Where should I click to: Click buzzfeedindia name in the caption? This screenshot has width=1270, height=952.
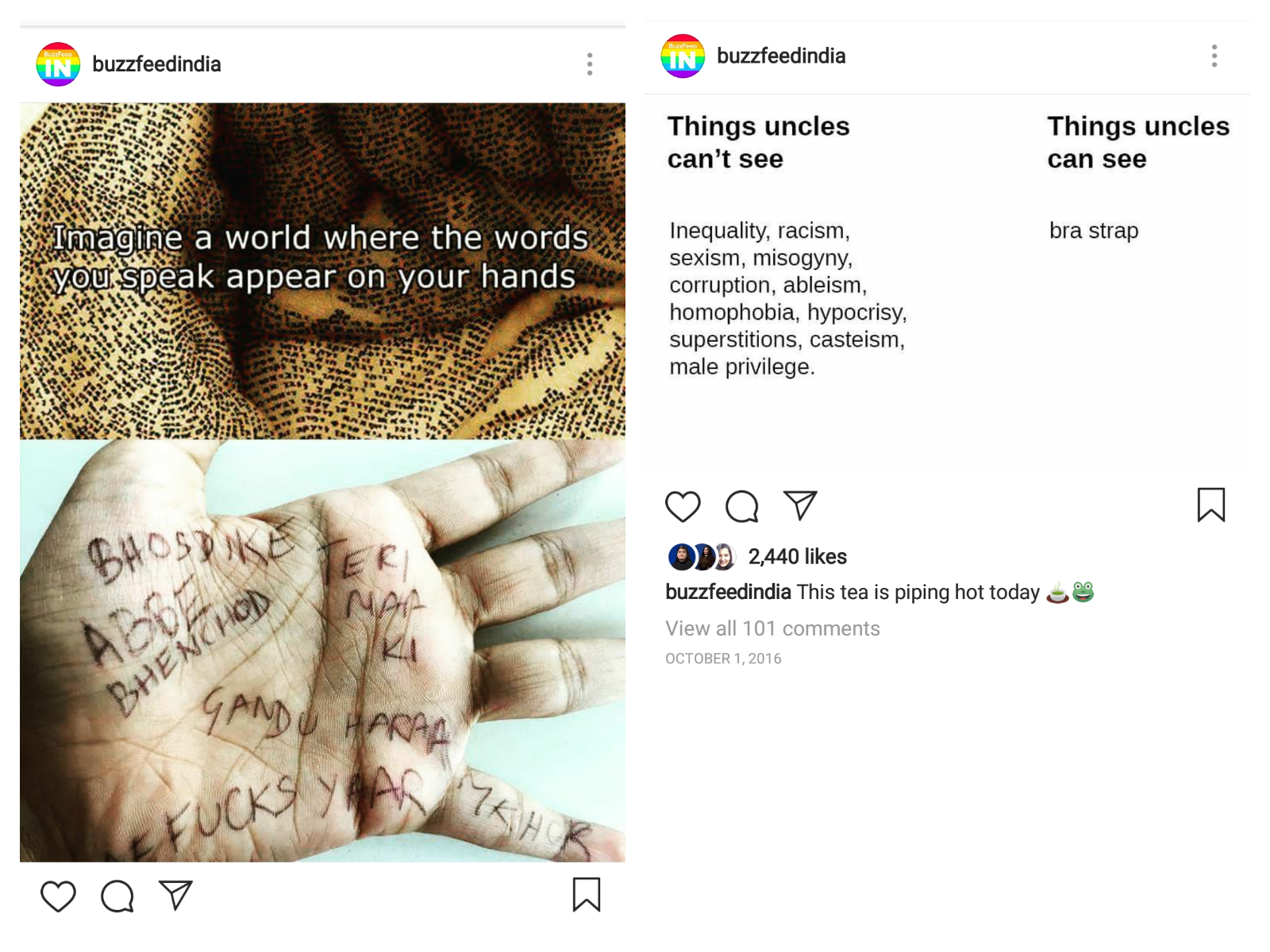pyautogui.click(x=728, y=593)
